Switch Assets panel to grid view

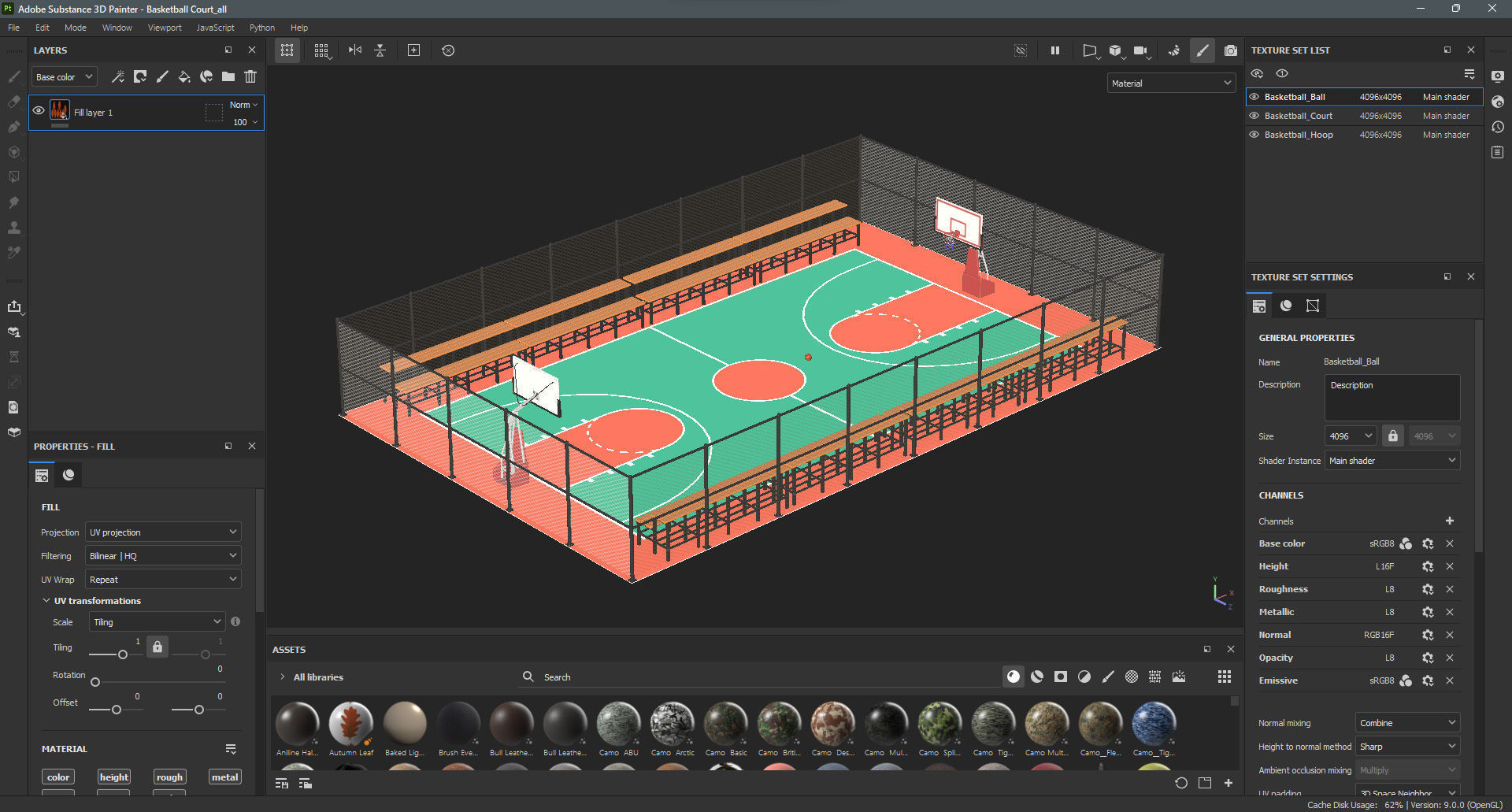click(1225, 677)
